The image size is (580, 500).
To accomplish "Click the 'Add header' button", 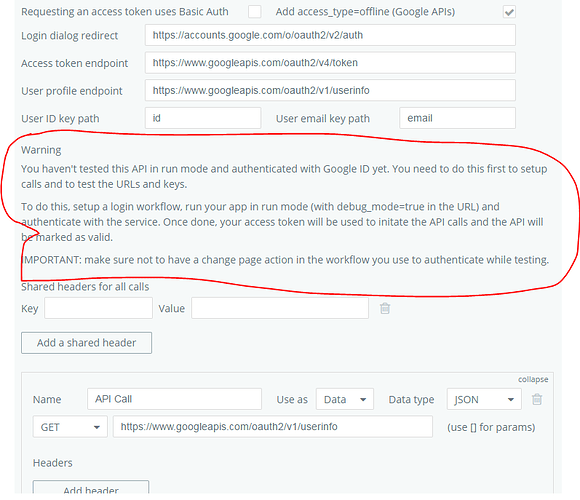I will coord(91,488).
